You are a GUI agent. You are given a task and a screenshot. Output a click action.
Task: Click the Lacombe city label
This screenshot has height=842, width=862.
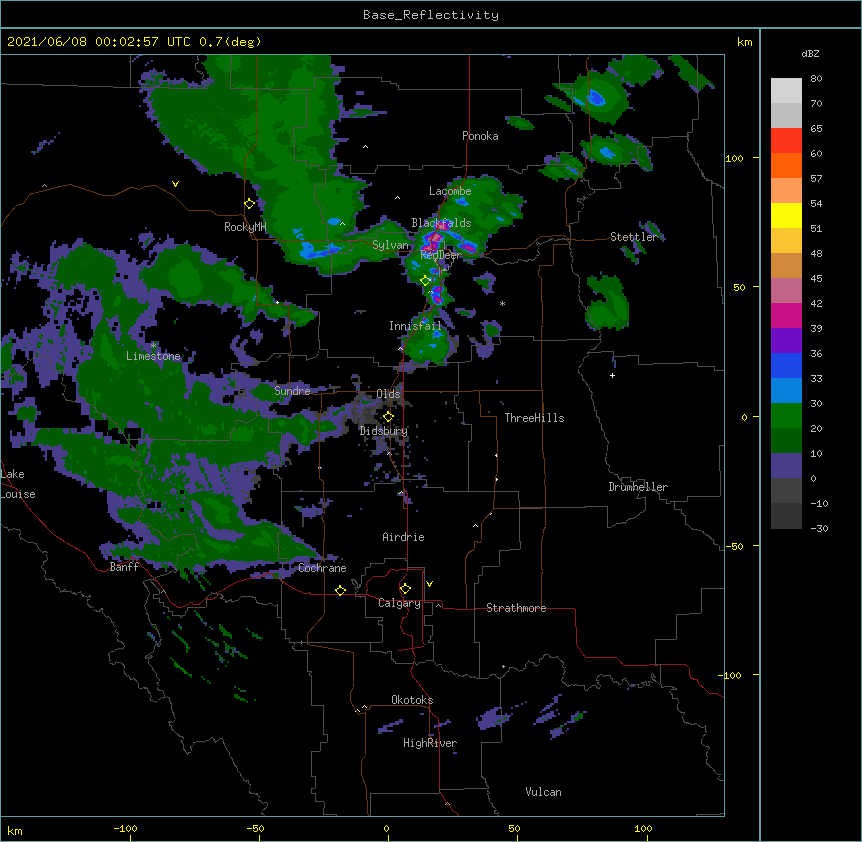pos(450,191)
